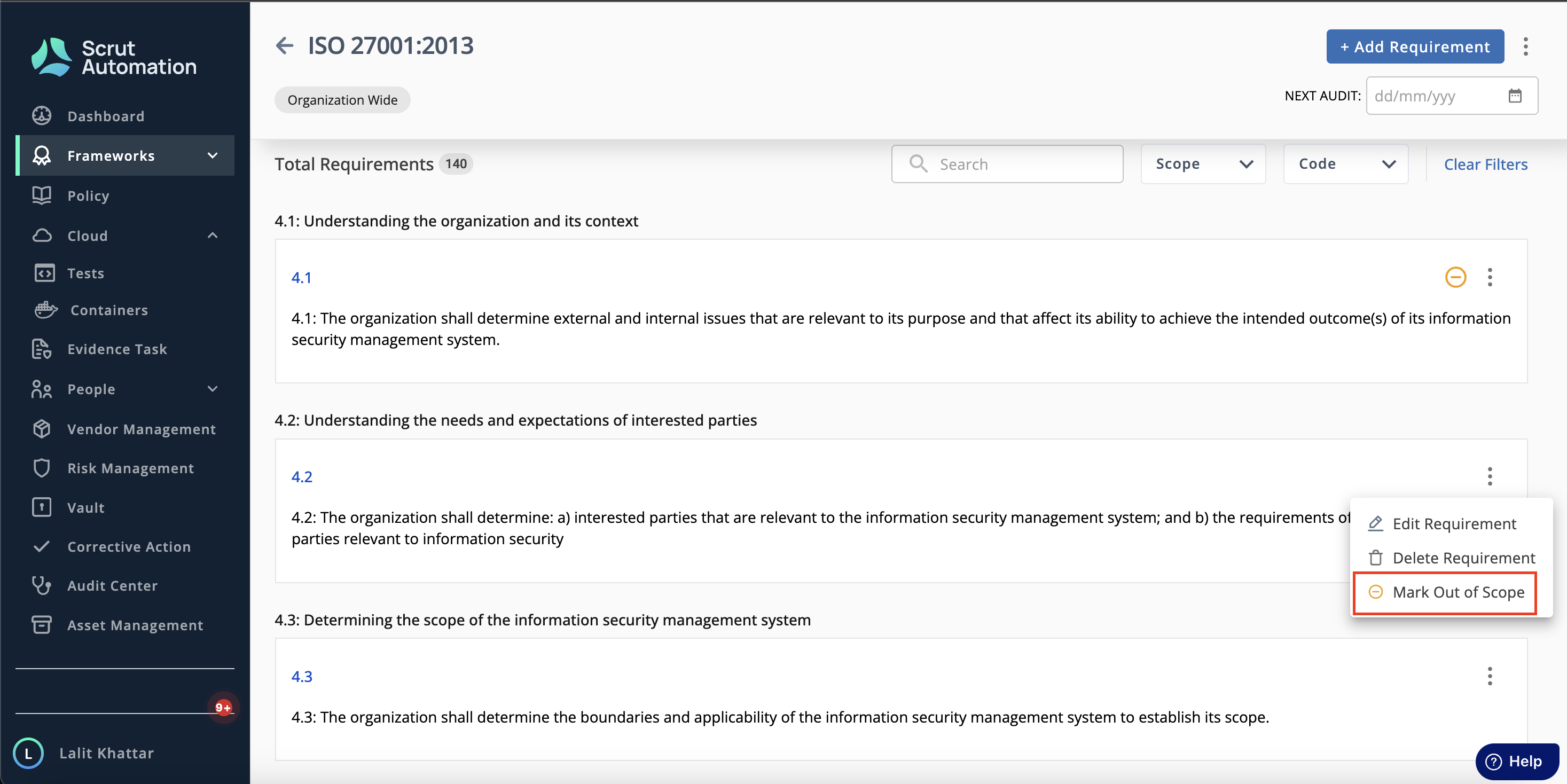1567x784 pixels.
Task: Open the Audit Center stethoscope icon
Action: point(41,586)
